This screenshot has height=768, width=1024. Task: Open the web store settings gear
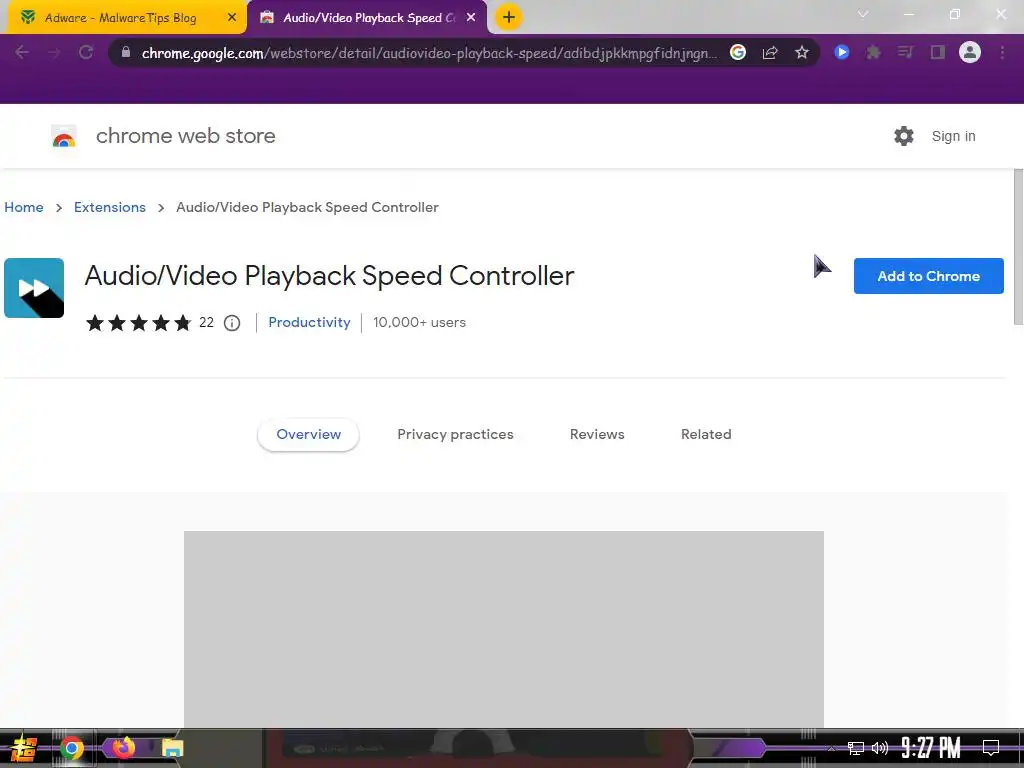904,136
